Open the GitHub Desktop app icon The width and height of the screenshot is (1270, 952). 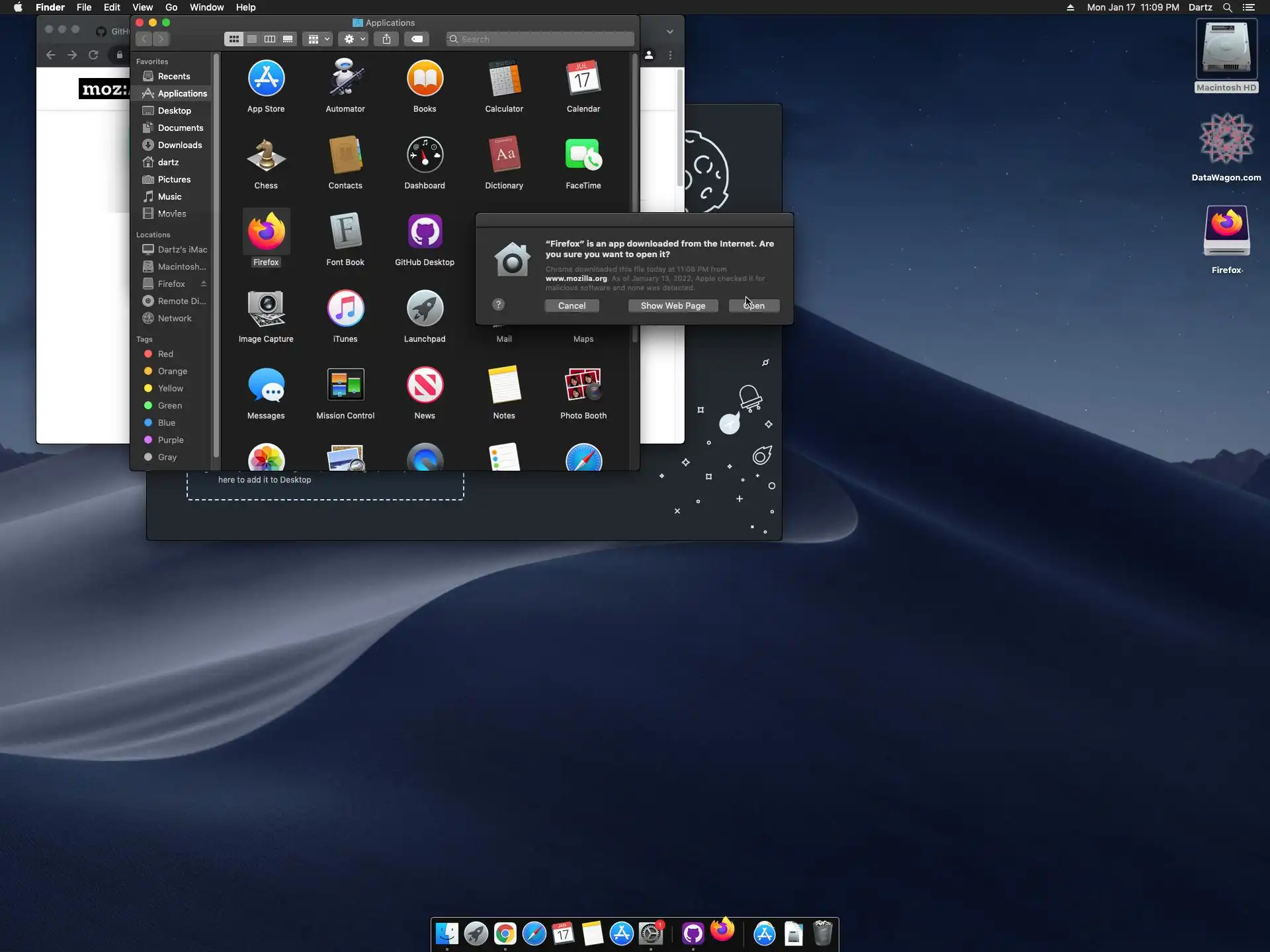tap(425, 232)
